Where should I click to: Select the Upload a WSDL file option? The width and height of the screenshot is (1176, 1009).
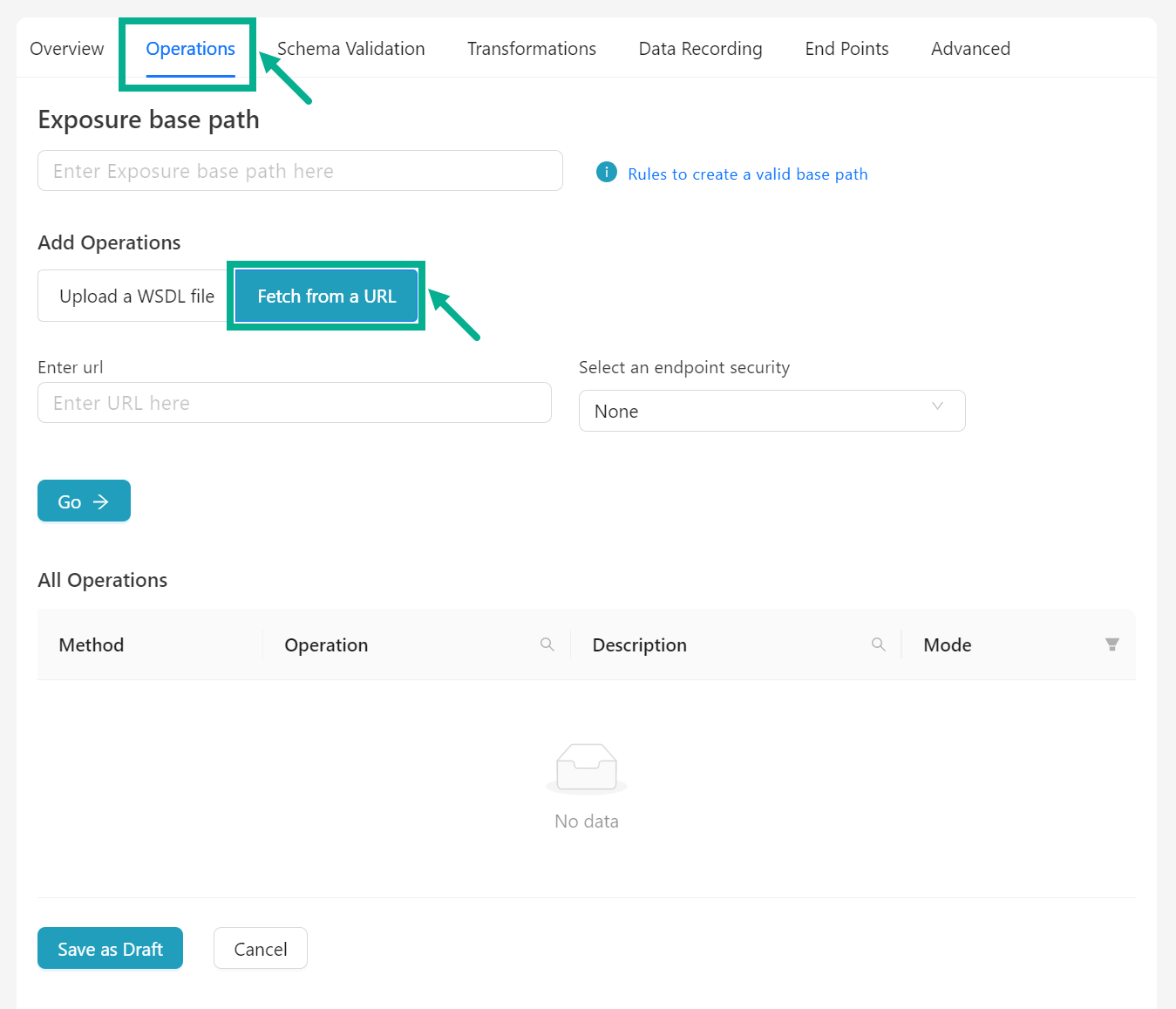point(136,297)
